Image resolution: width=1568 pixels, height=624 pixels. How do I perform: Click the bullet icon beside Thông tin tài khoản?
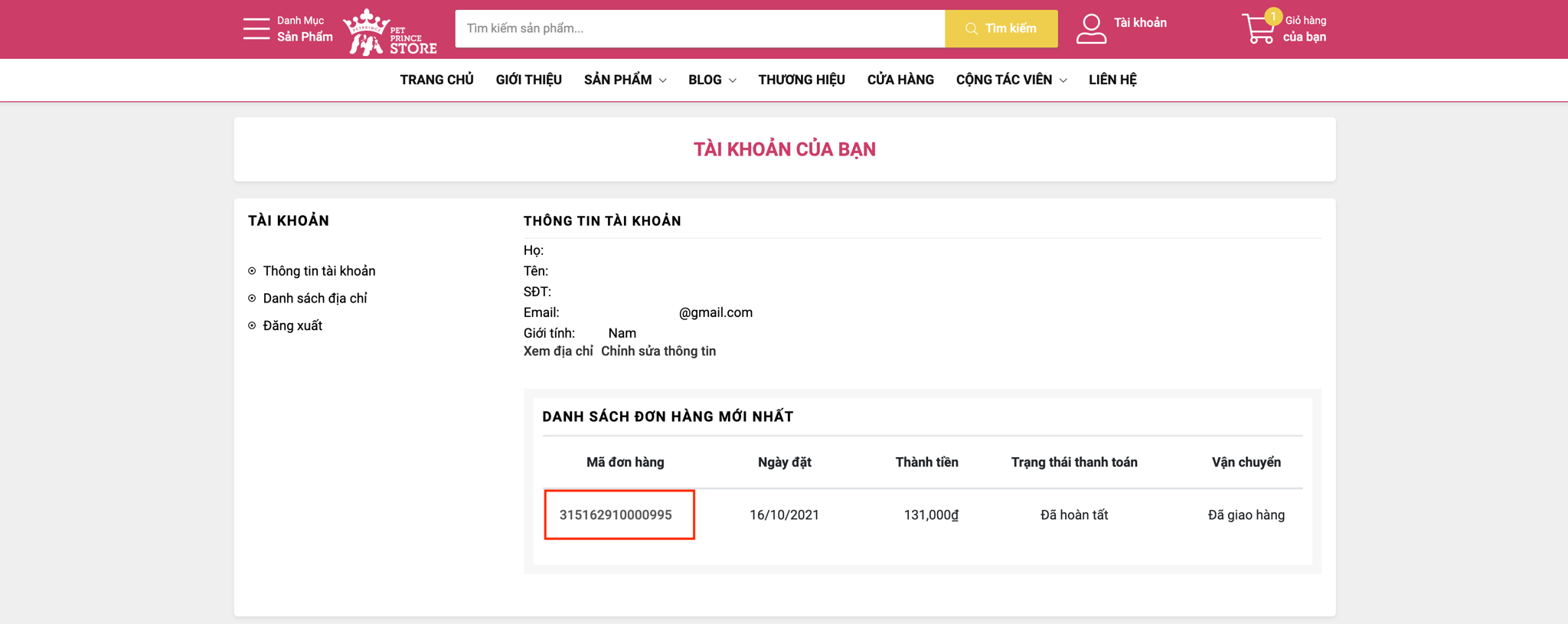[252, 271]
